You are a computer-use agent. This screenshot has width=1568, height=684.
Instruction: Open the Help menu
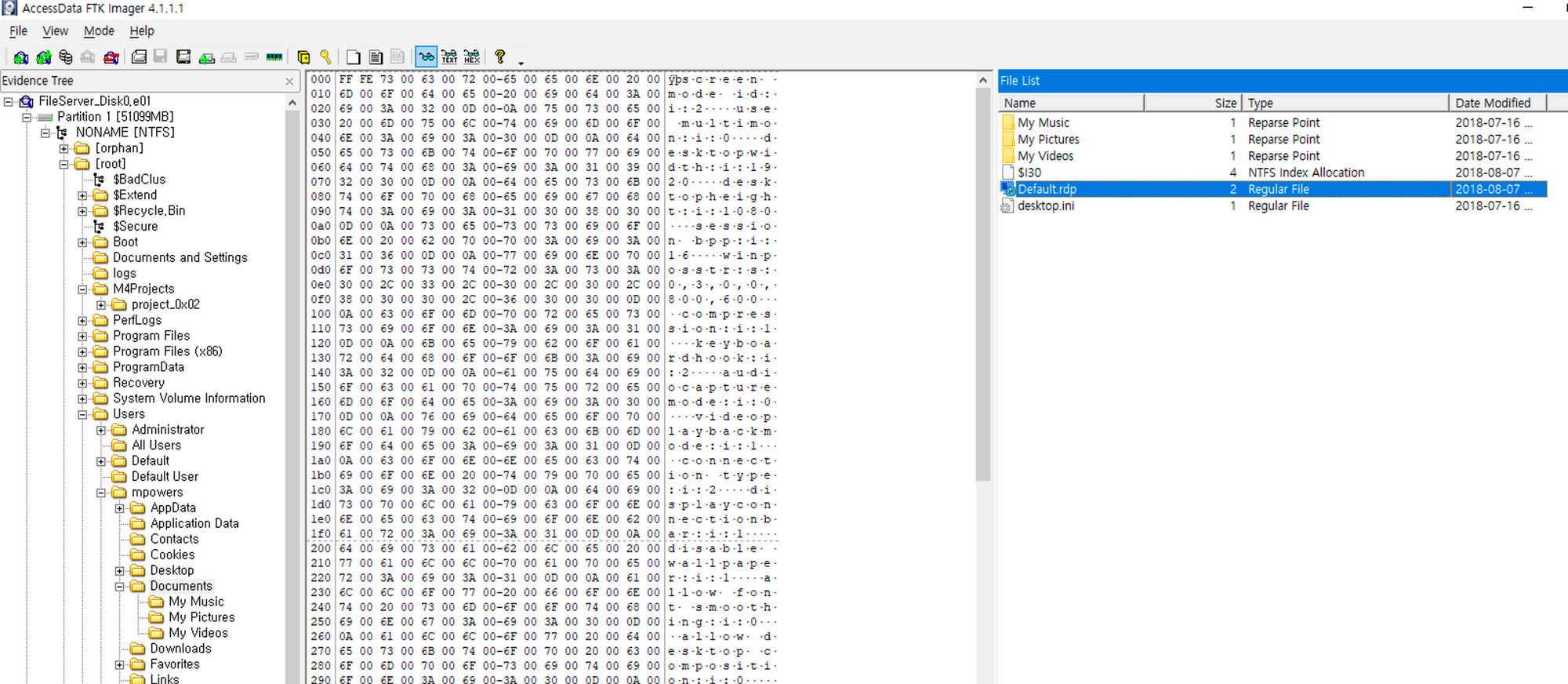pyautogui.click(x=142, y=31)
